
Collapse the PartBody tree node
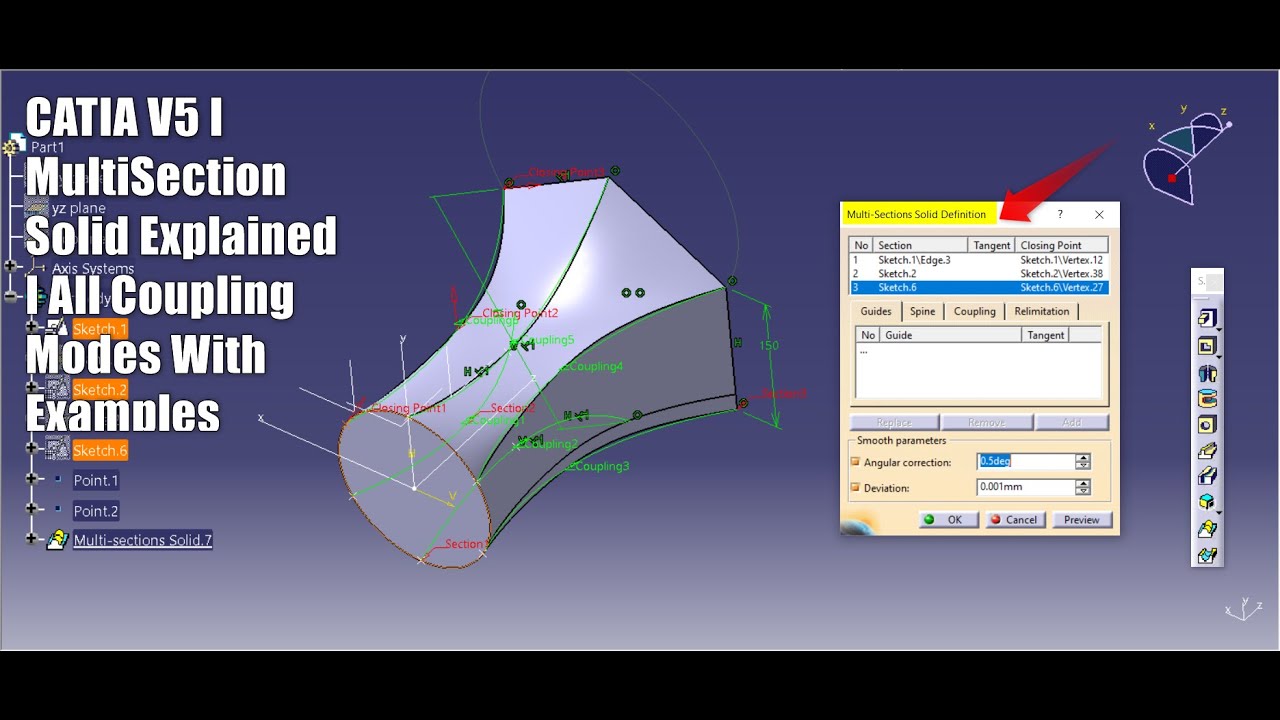11,296
